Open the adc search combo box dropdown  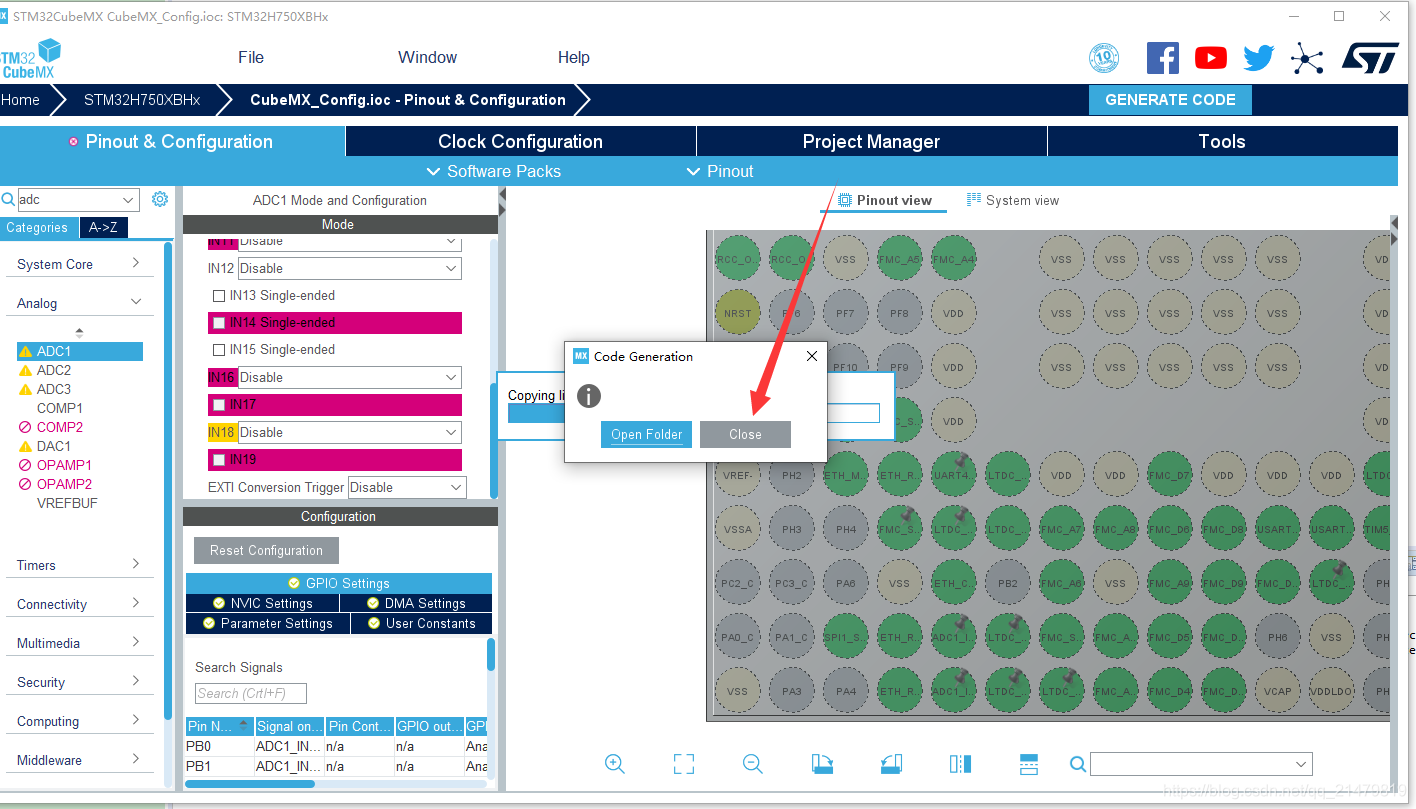128,200
